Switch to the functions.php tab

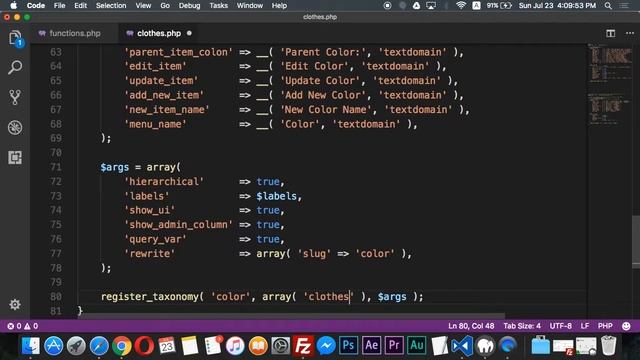pyautogui.click(x=75, y=33)
